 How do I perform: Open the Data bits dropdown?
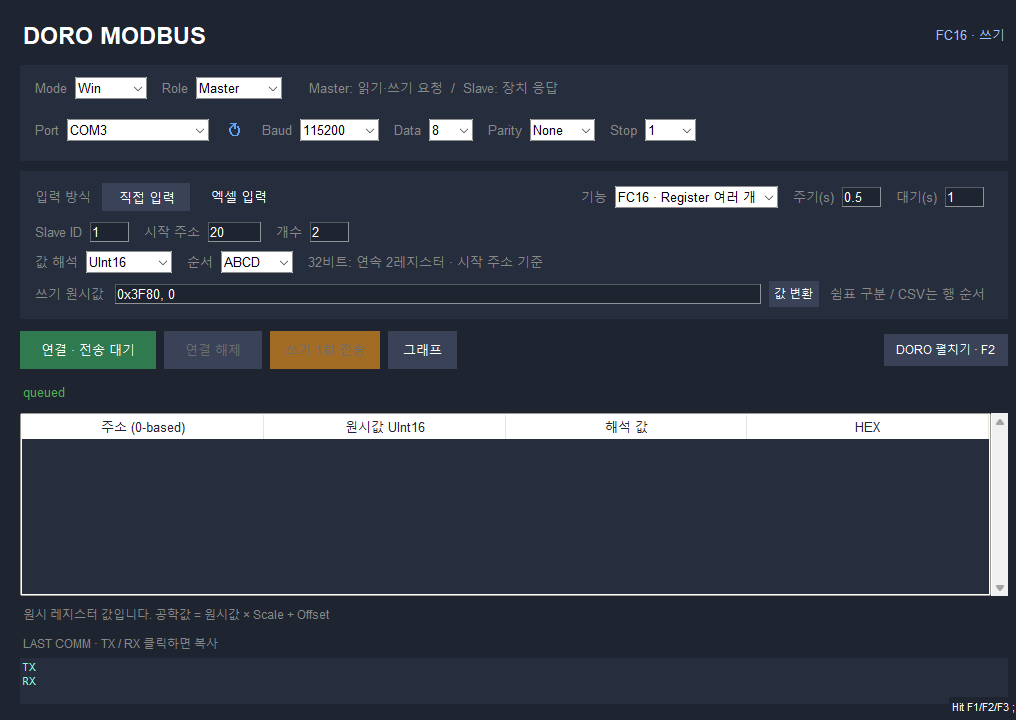(x=450, y=130)
